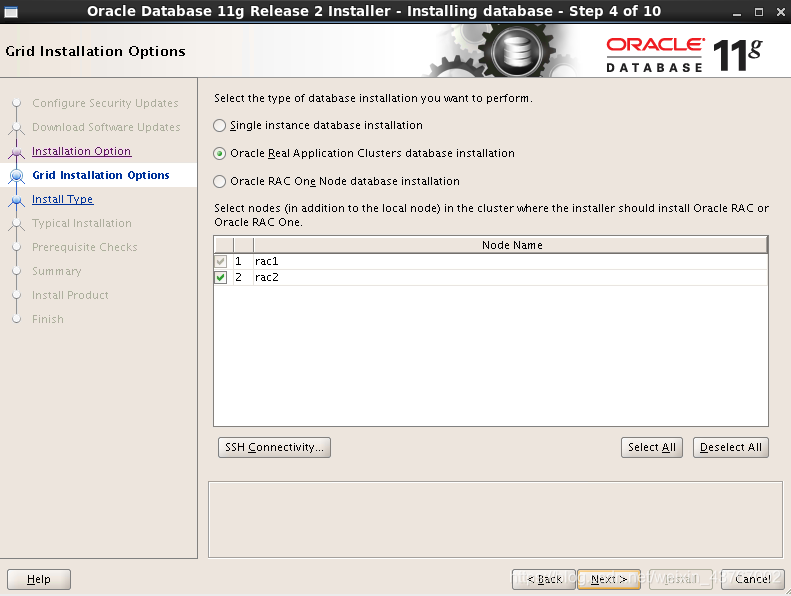Click the Prerequisite Checks step
This screenshot has width=791, height=596.
(85, 247)
